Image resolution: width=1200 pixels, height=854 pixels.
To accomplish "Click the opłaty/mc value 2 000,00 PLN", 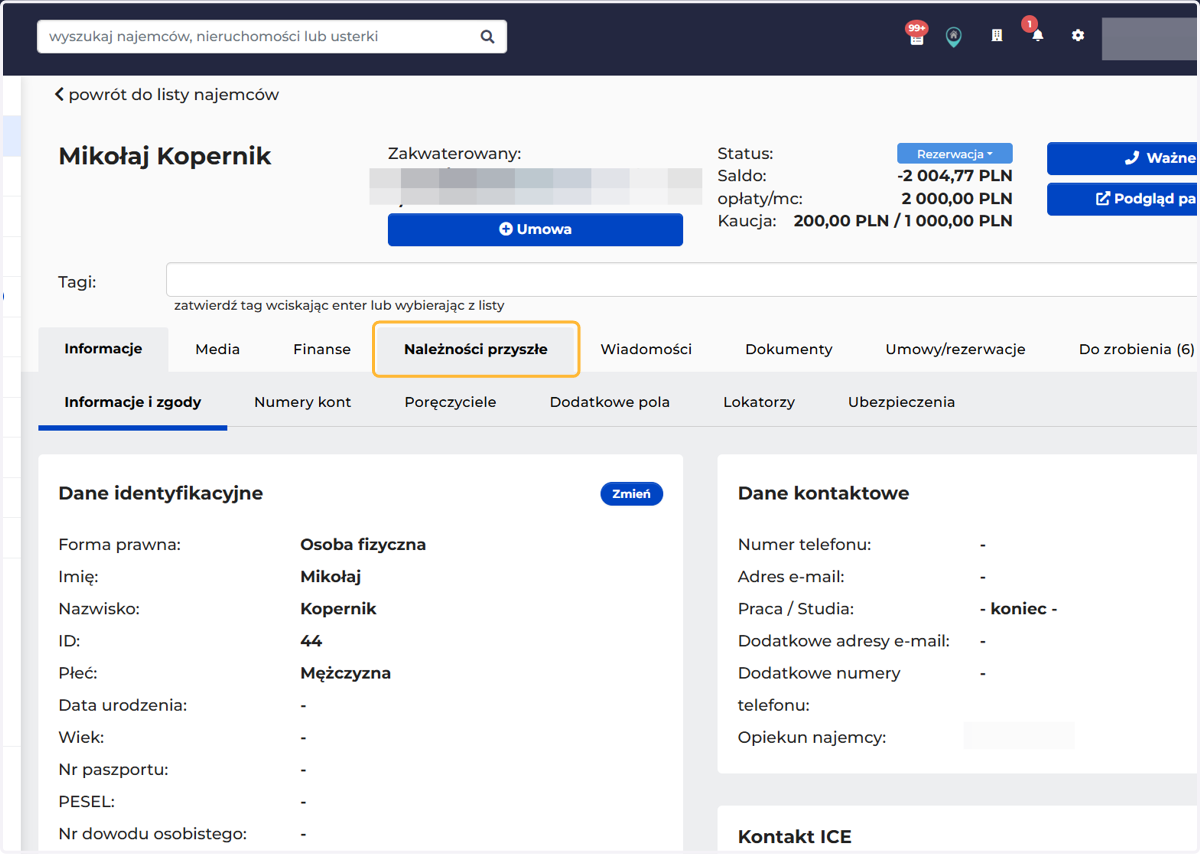I will pos(957,198).
